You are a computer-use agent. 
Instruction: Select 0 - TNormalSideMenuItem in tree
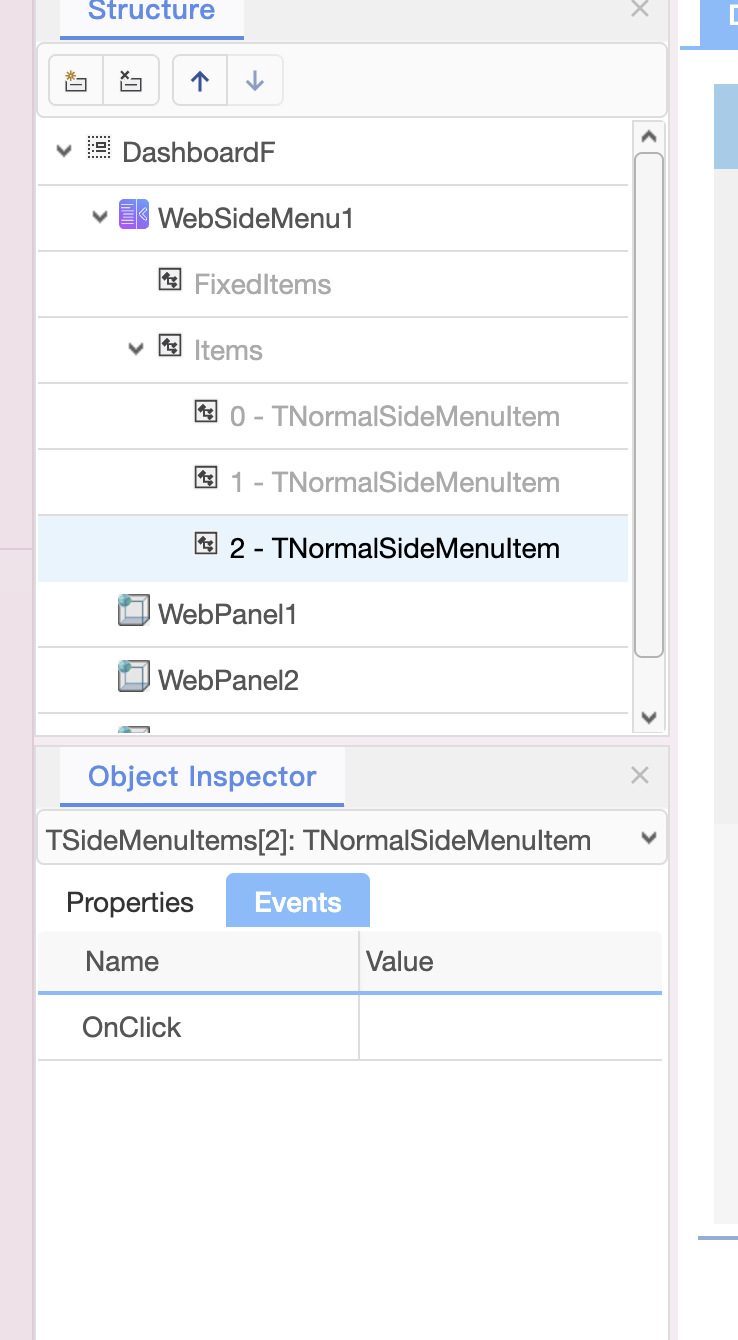(x=394, y=416)
